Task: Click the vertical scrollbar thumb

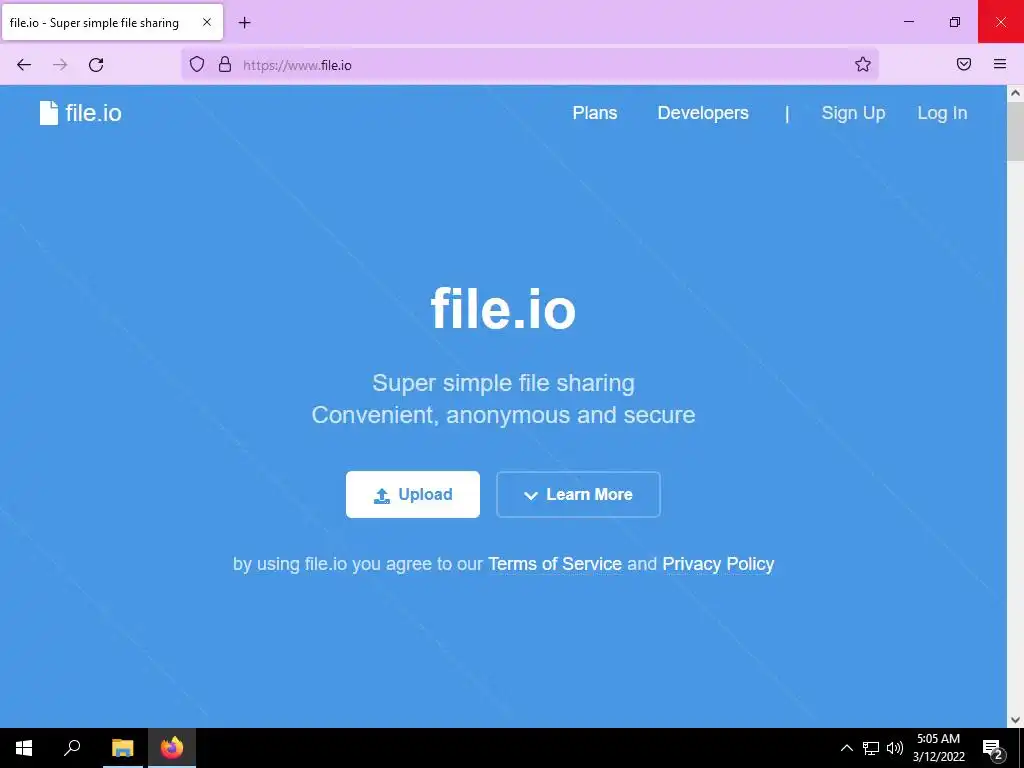Action: [1015, 131]
